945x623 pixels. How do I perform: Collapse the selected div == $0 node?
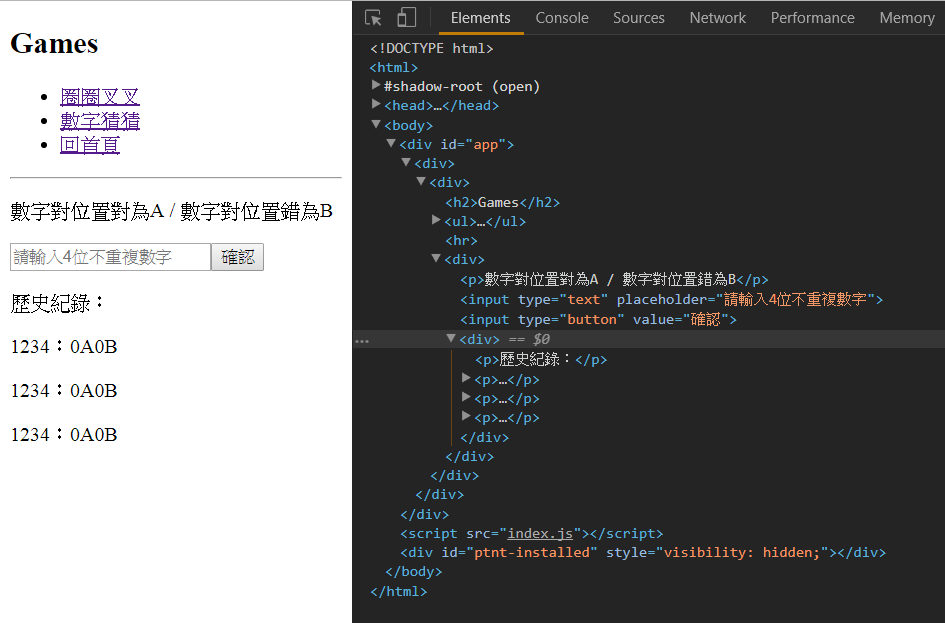coord(451,338)
